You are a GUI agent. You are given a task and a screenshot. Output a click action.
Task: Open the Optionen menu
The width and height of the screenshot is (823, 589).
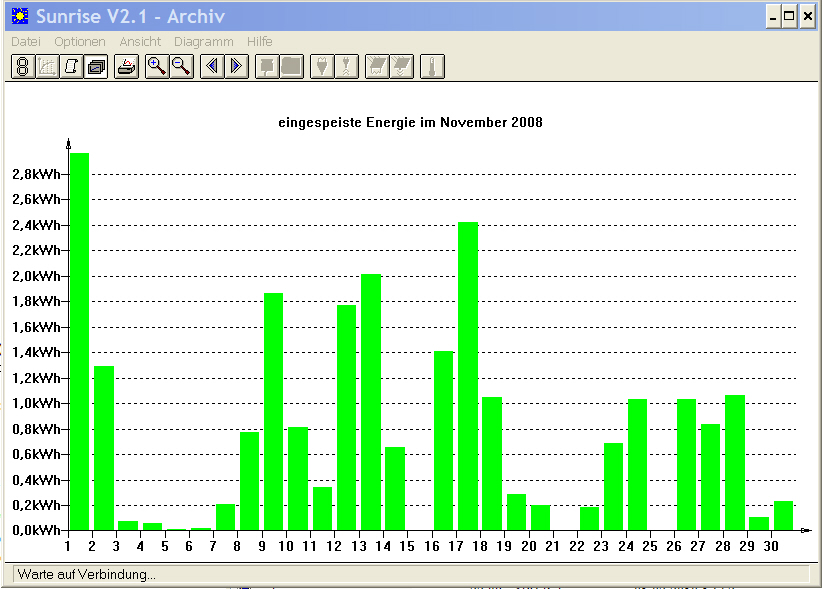80,41
